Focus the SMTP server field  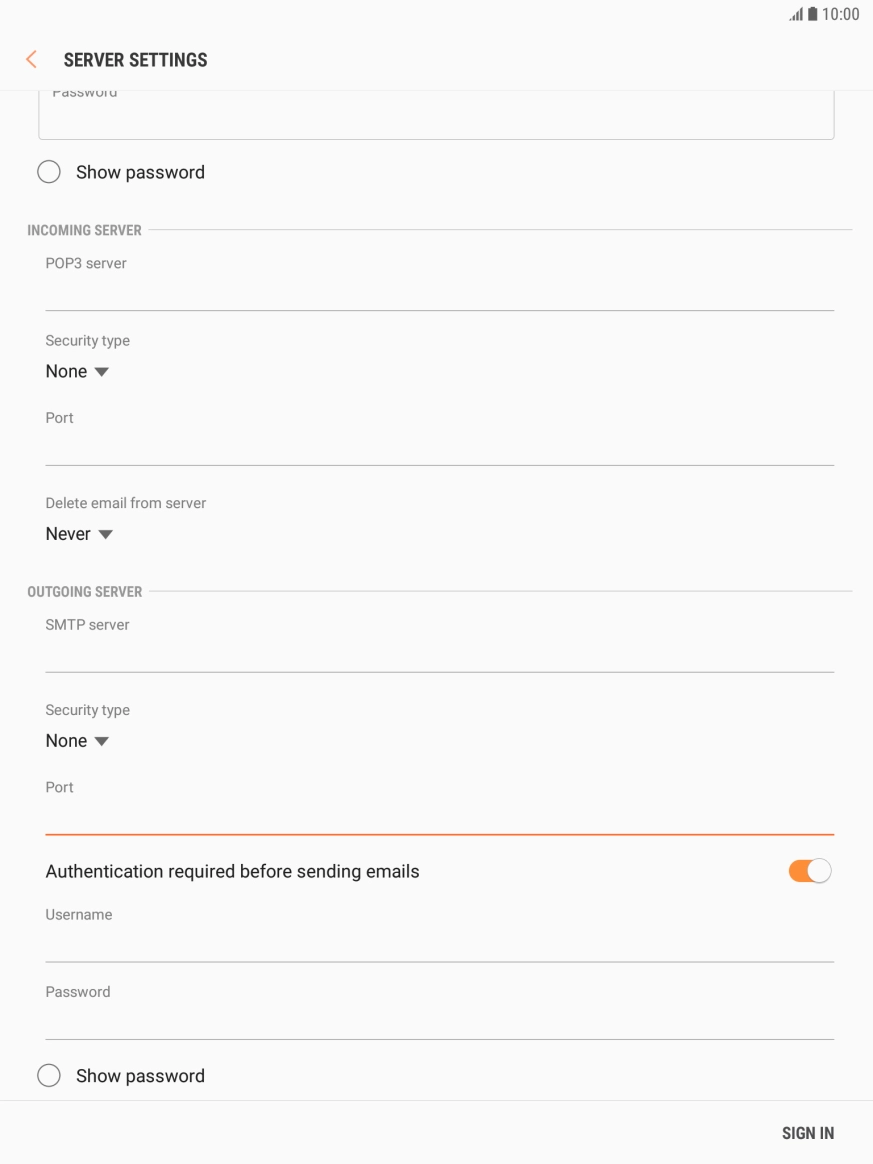tap(439, 653)
